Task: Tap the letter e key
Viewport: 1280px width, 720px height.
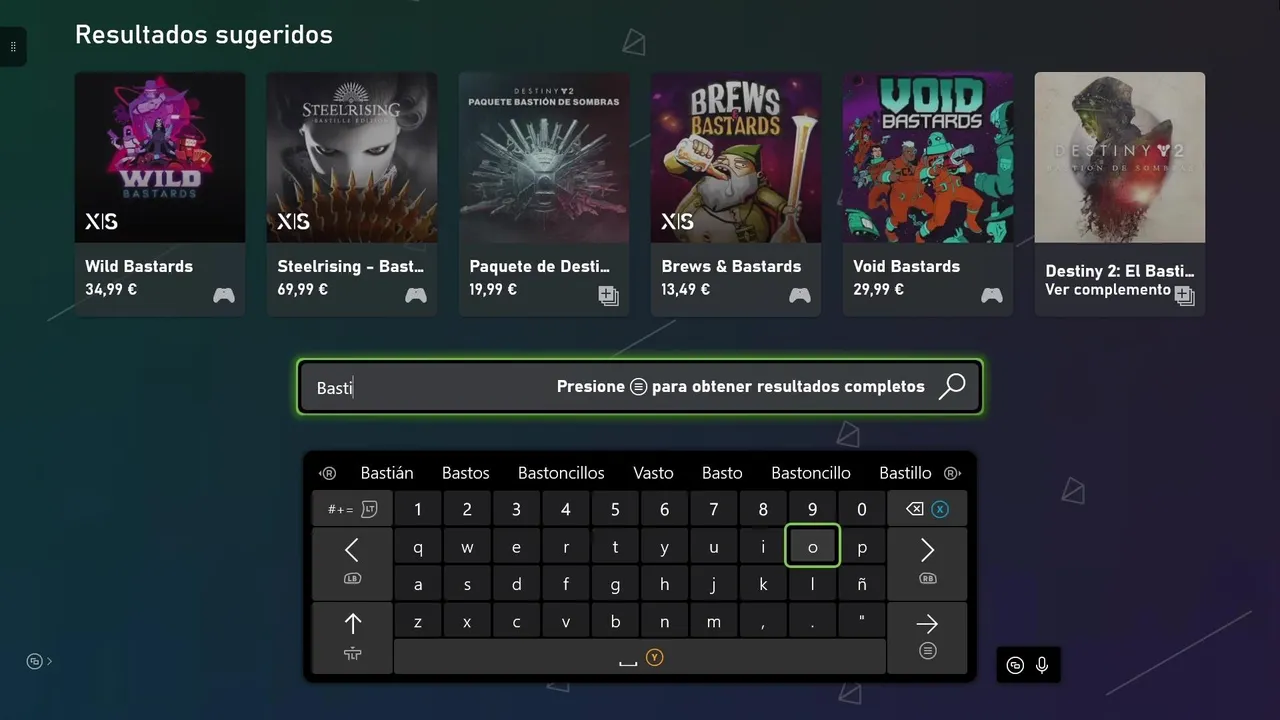Action: pyautogui.click(x=516, y=547)
